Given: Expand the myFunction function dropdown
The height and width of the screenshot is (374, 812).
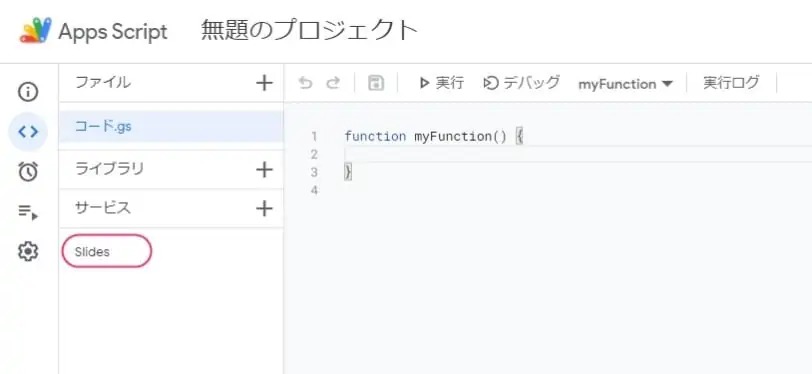Looking at the screenshot, I should pyautogui.click(x=626, y=84).
